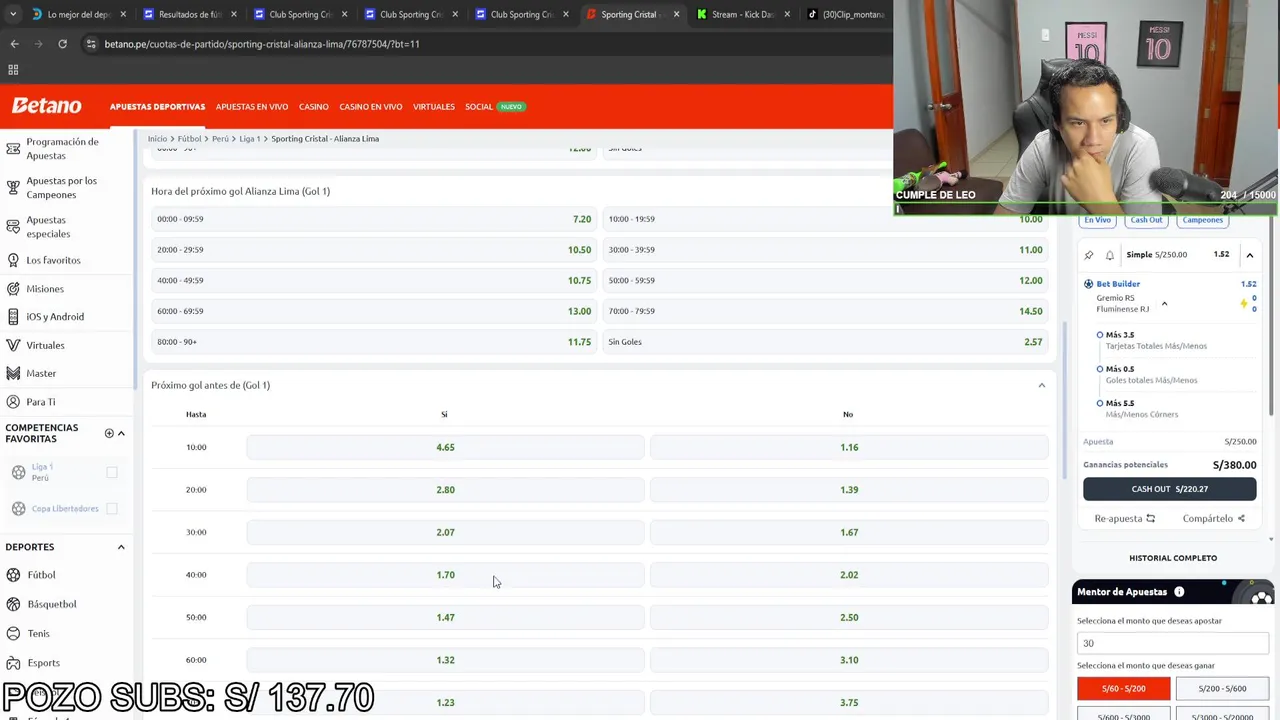Click Re-apuesta repeat icon
Image resolution: width=1280 pixels, height=720 pixels.
(1150, 518)
